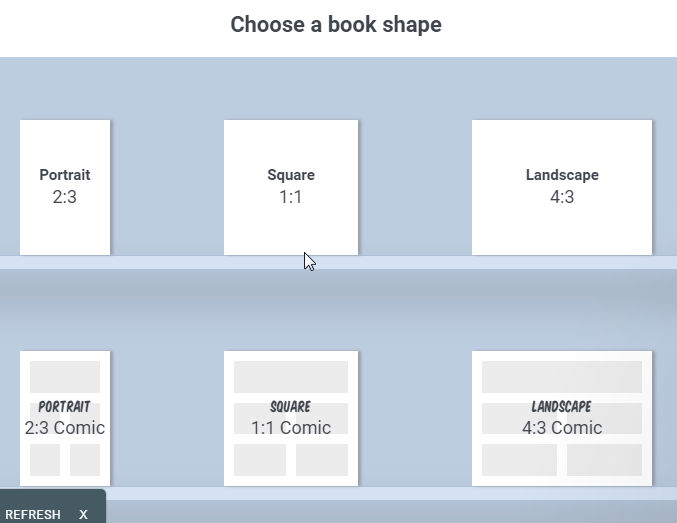677x523 pixels.
Task: Click the REFRESH button
Action: click(x=33, y=515)
